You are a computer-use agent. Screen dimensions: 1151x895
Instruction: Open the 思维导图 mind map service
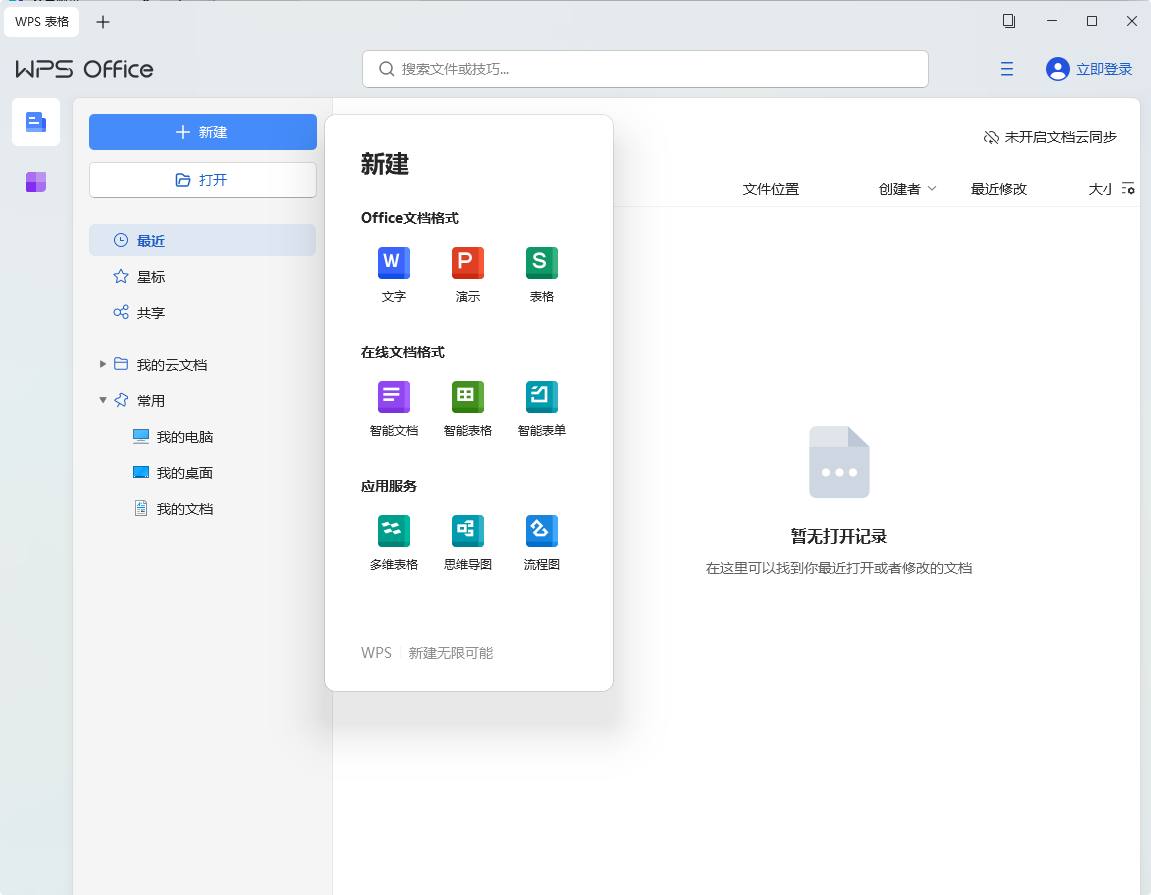(468, 543)
